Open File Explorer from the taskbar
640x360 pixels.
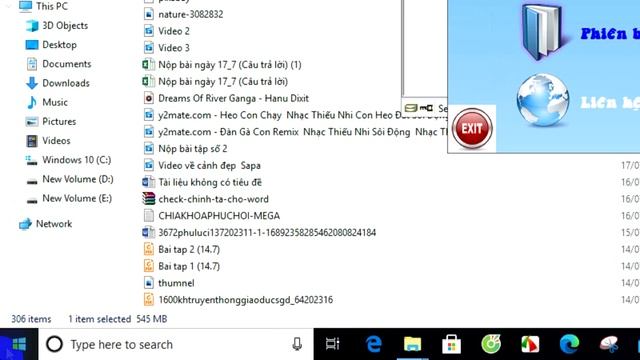point(412,344)
